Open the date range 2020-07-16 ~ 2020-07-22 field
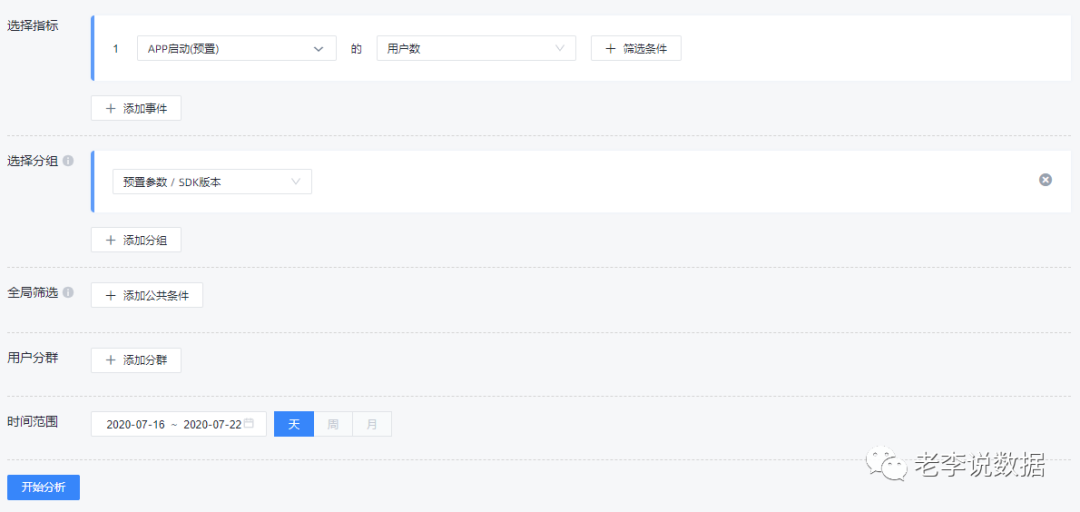This screenshot has width=1080, height=512. 179,424
